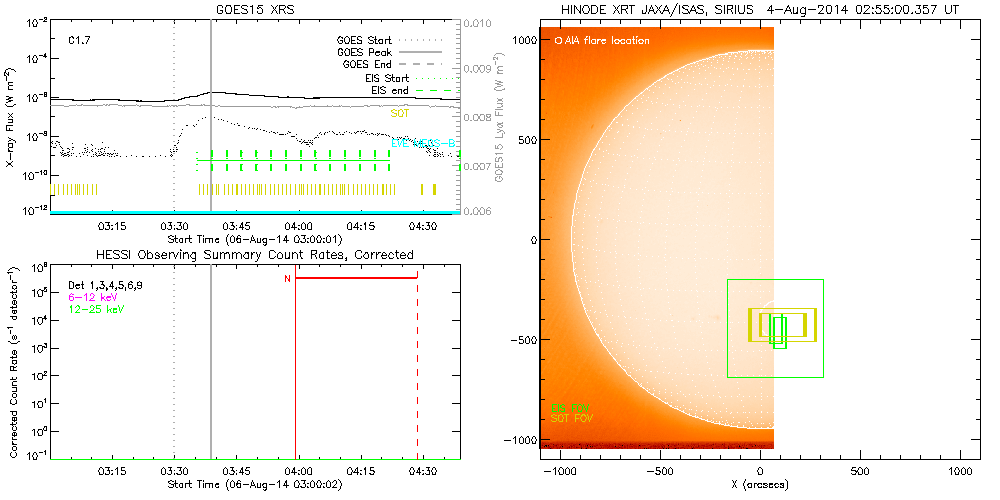Click the EIS FOV label on solar image

click(568, 407)
